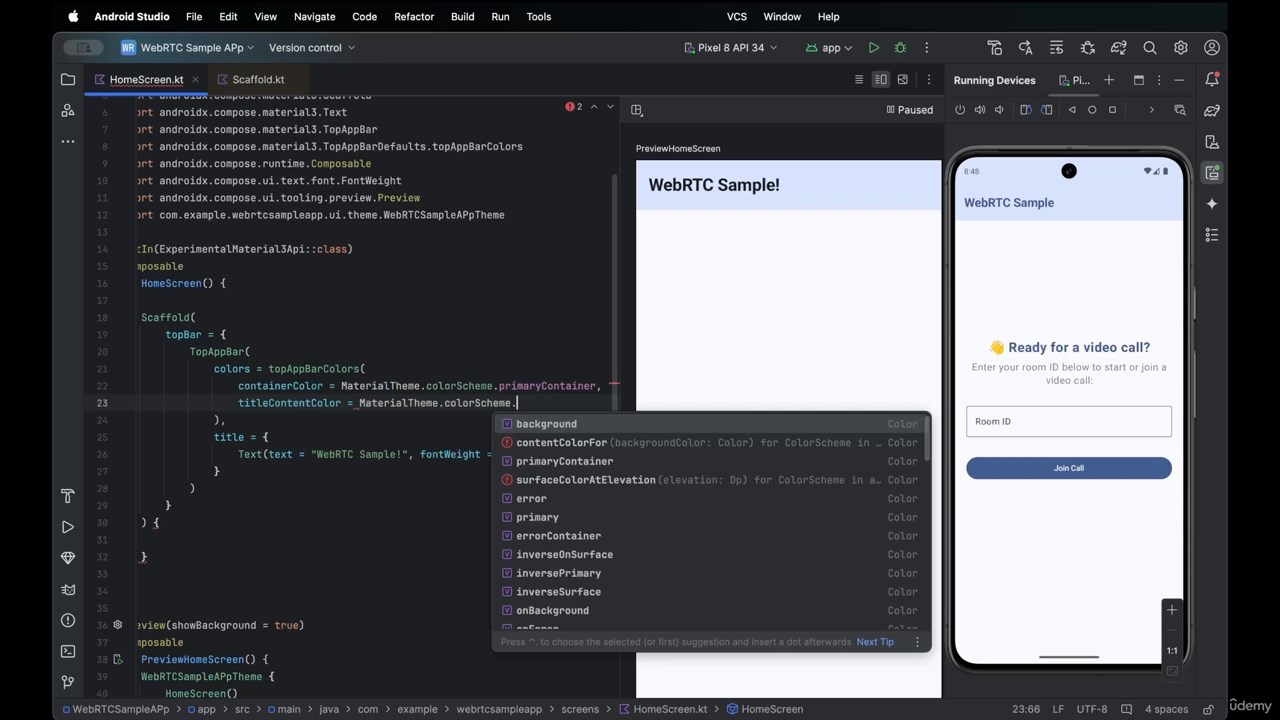
Task: Open the Run tool window icon
Action: 68,527
